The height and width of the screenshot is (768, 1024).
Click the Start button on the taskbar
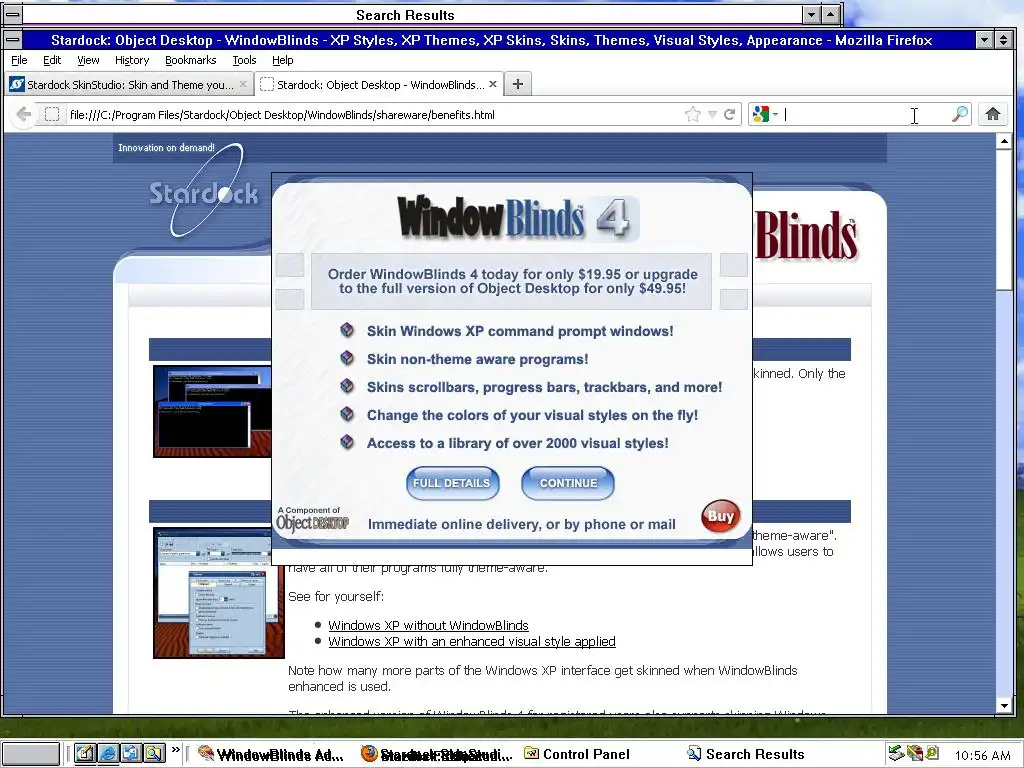point(30,754)
